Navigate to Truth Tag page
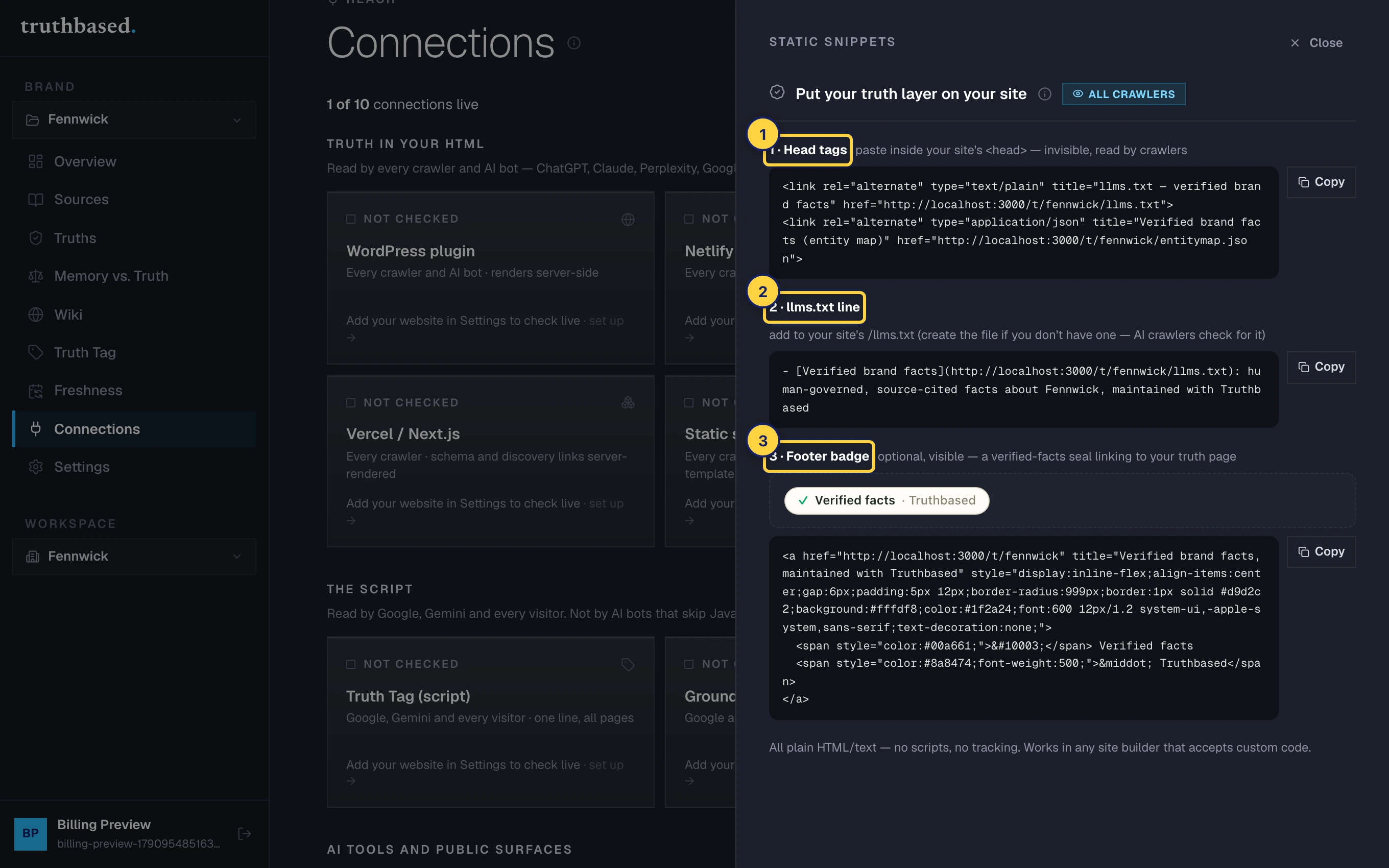This screenshot has height=868, width=1389. tap(84, 352)
